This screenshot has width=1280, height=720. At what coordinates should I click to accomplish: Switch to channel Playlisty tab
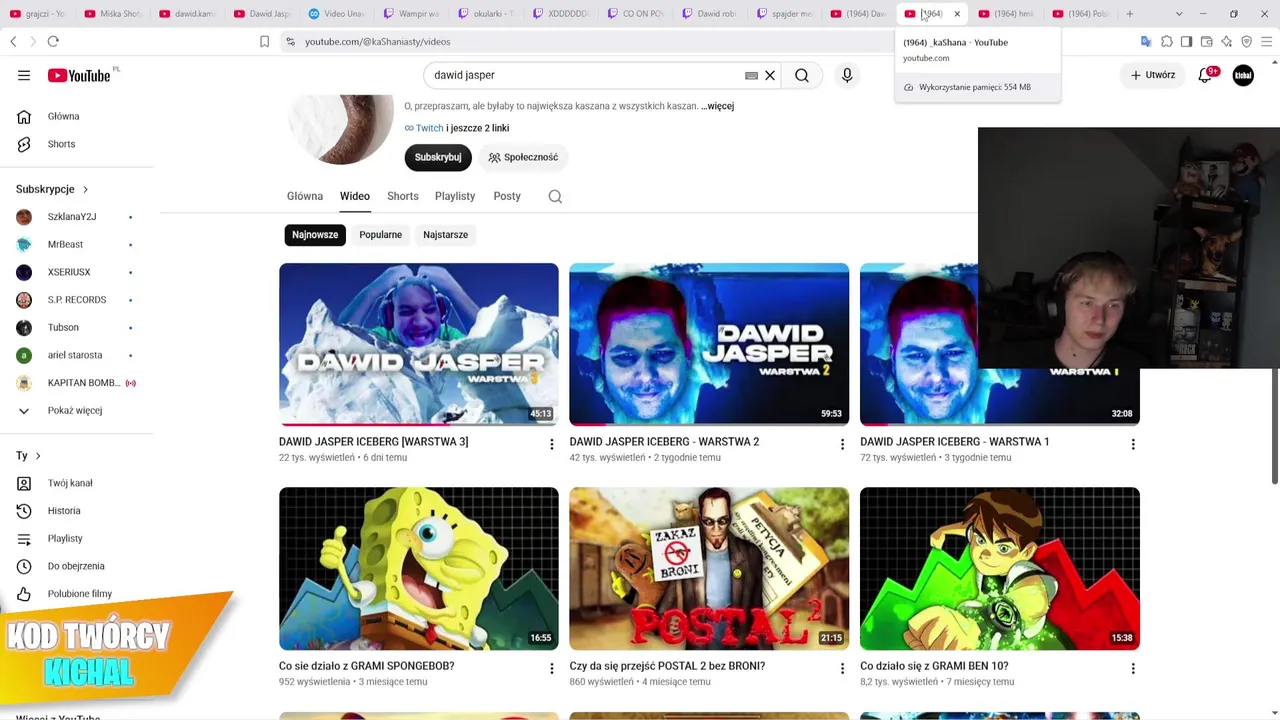tap(455, 196)
